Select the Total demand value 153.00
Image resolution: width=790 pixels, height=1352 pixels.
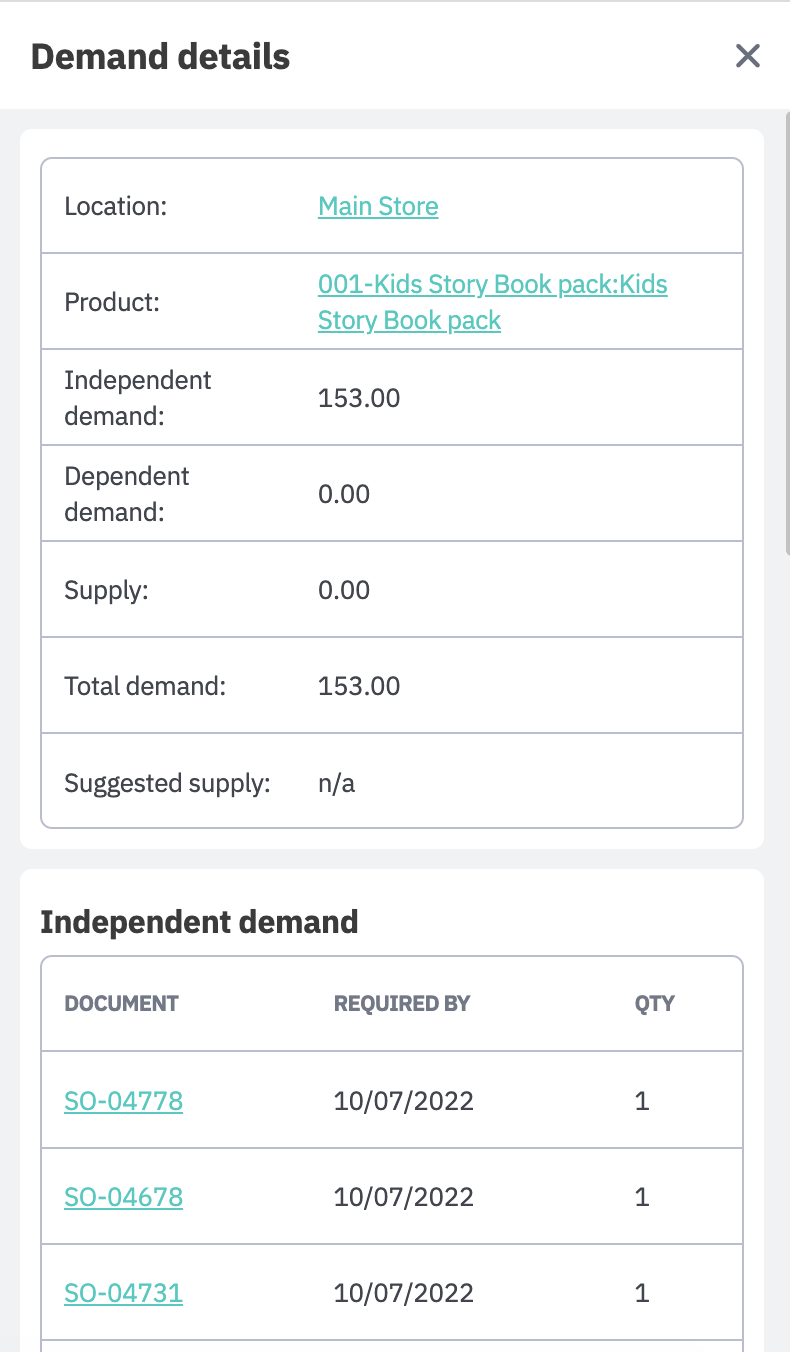pos(359,686)
